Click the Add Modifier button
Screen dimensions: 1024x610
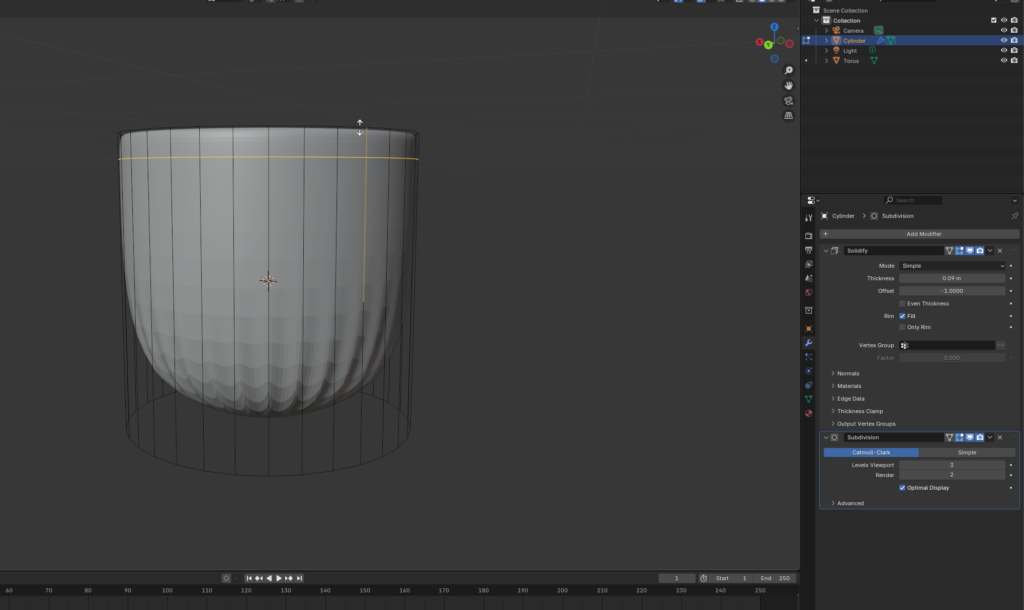[923, 234]
